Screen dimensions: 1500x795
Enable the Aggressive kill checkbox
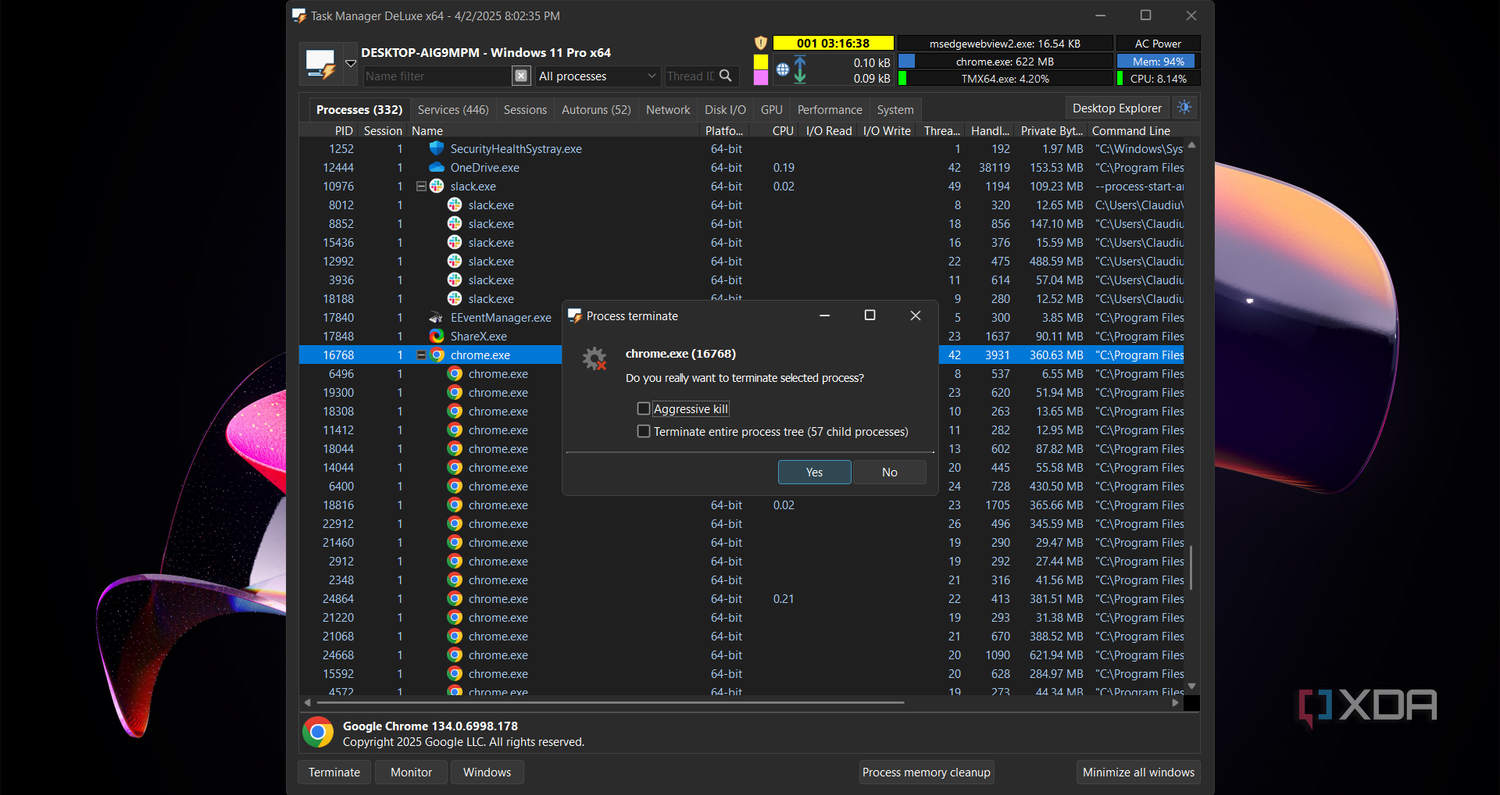pos(644,409)
